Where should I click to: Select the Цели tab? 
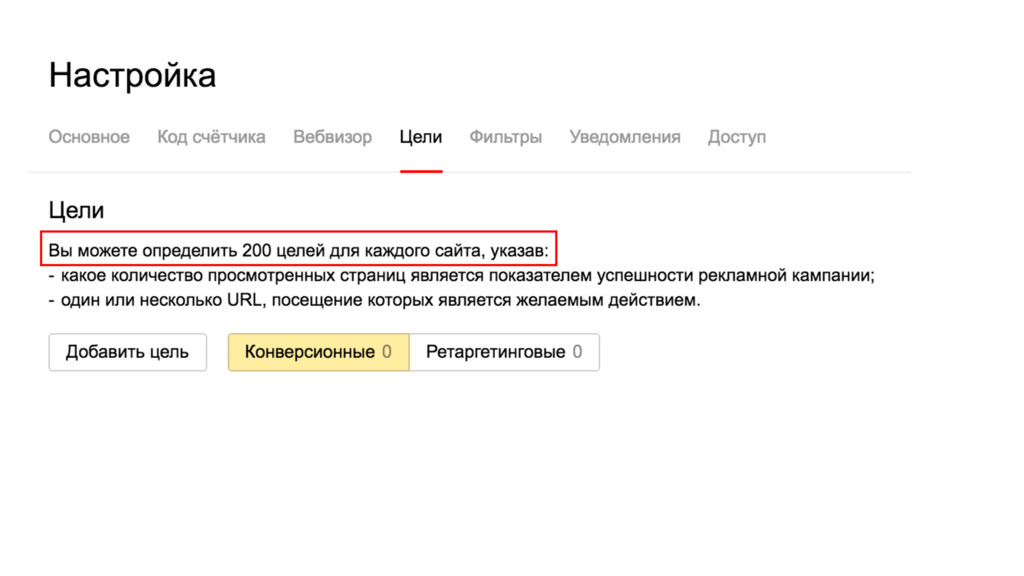tap(421, 137)
